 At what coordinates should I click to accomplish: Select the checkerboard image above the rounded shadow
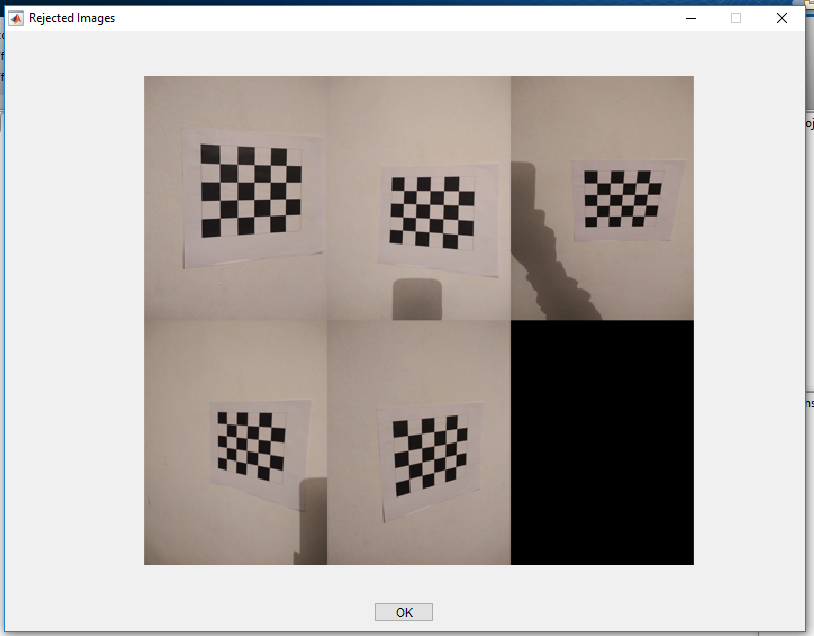pyautogui.click(x=419, y=198)
